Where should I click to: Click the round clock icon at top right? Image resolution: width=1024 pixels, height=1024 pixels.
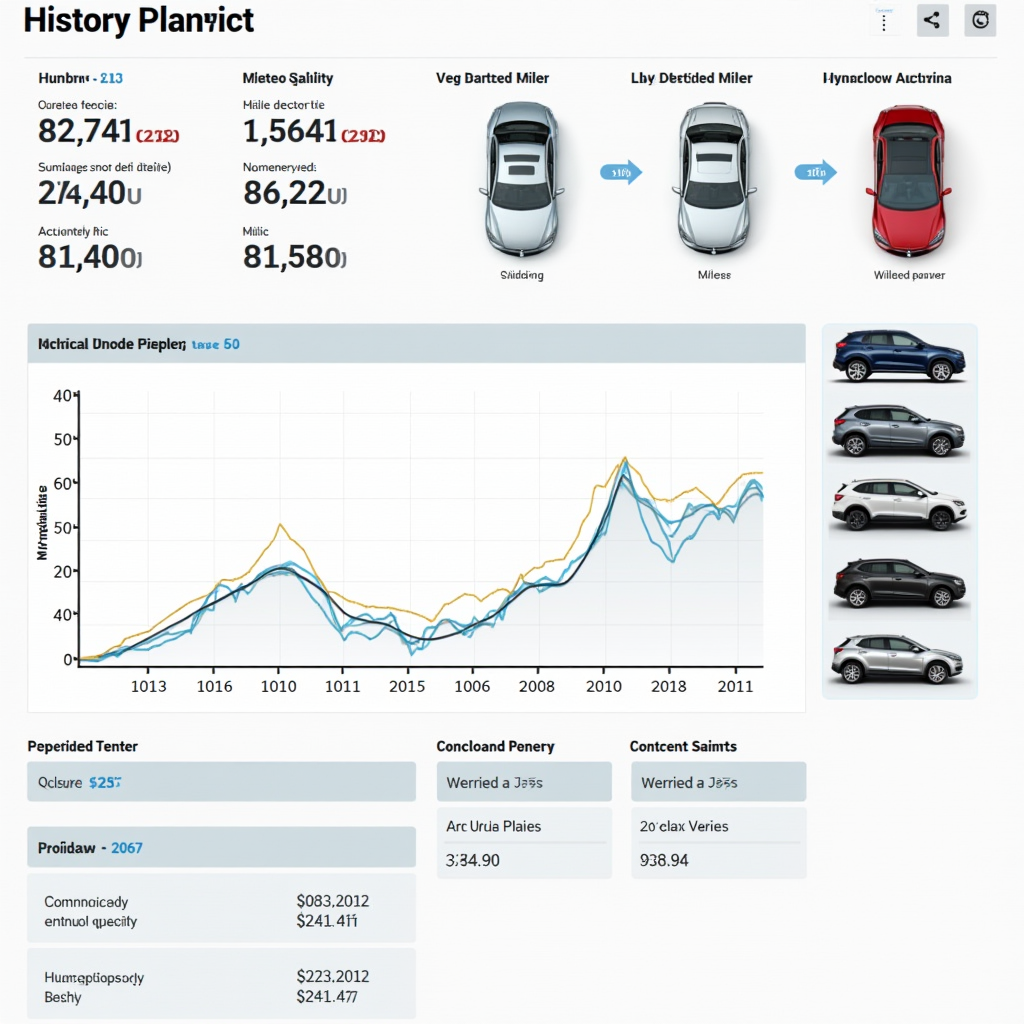980,20
